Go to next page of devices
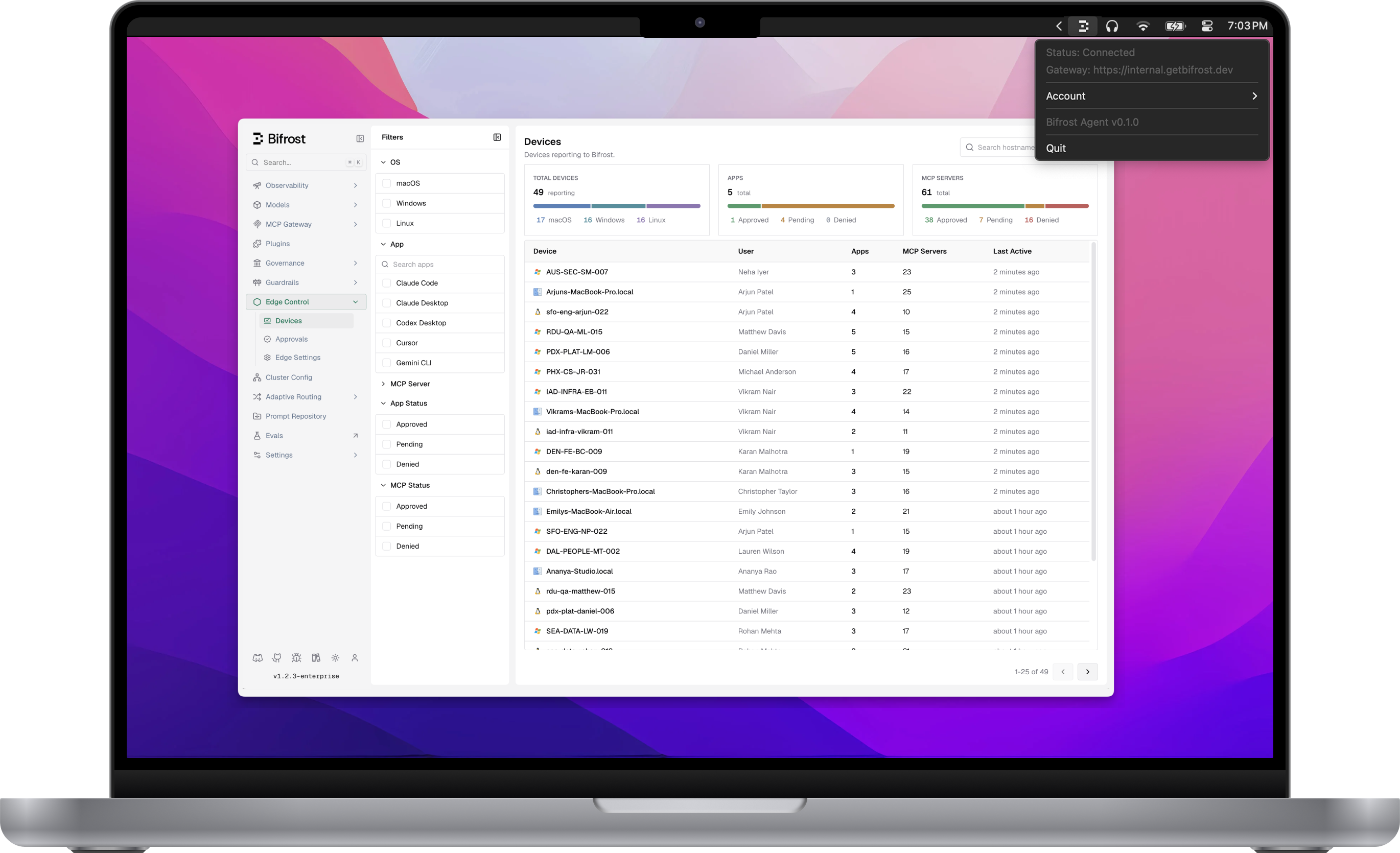 point(1087,671)
